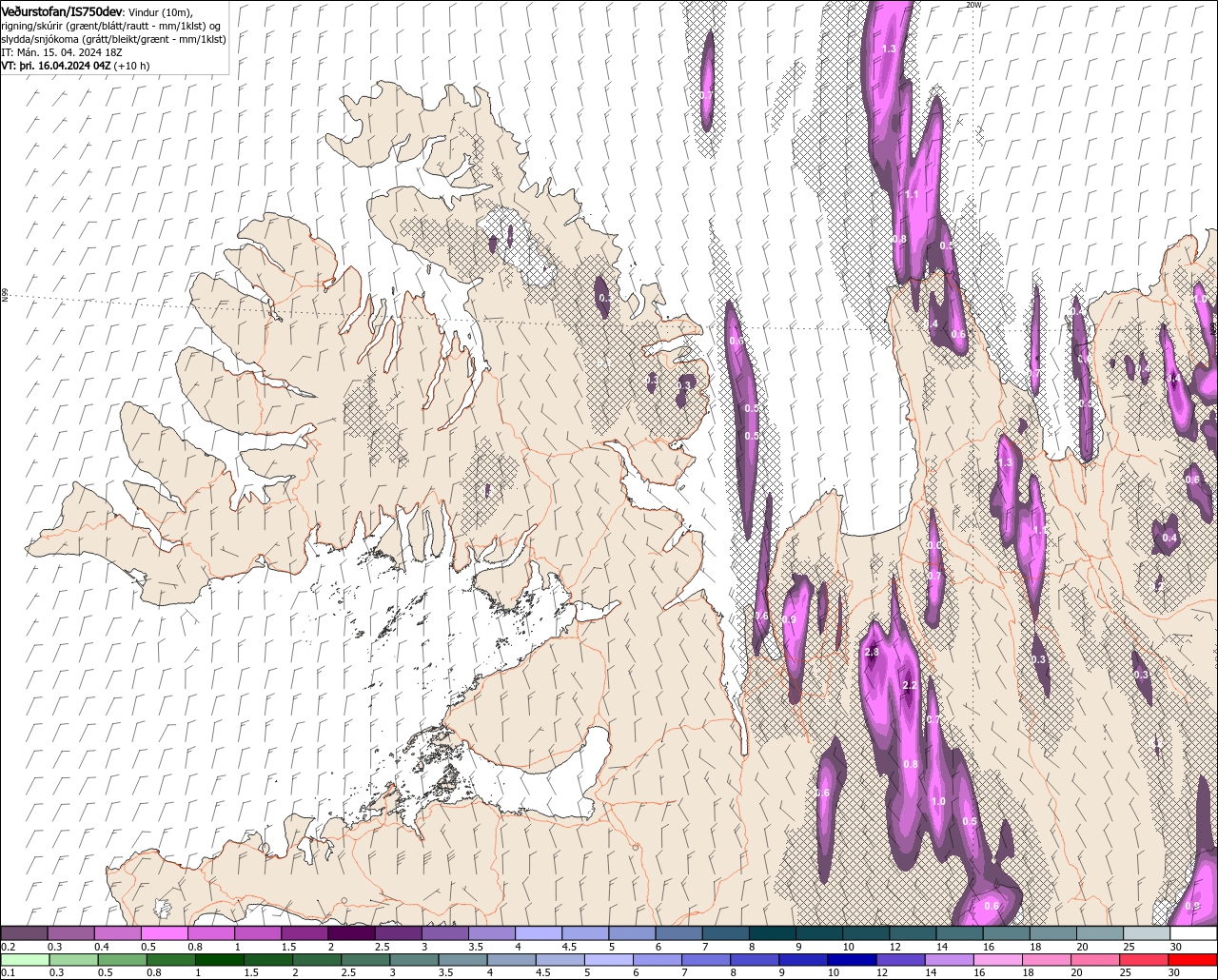Click the light grey 25 swatch in the upper legend row
1218x980 pixels.
click(x=1147, y=932)
